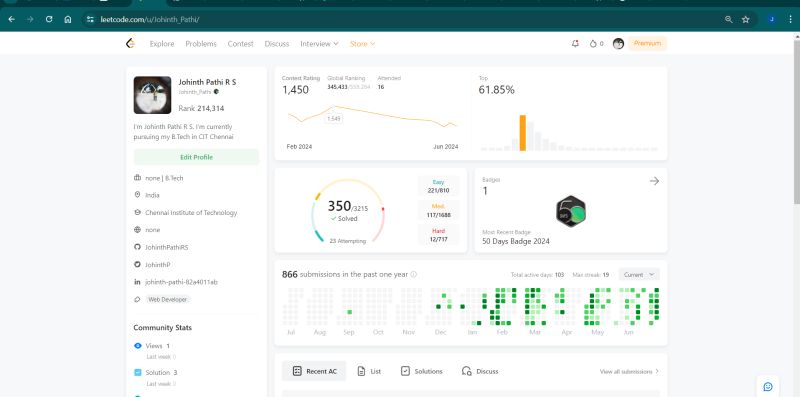Viewport: 800px width, 397px height.
Task: Open the notifications bell icon
Action: pos(576,44)
